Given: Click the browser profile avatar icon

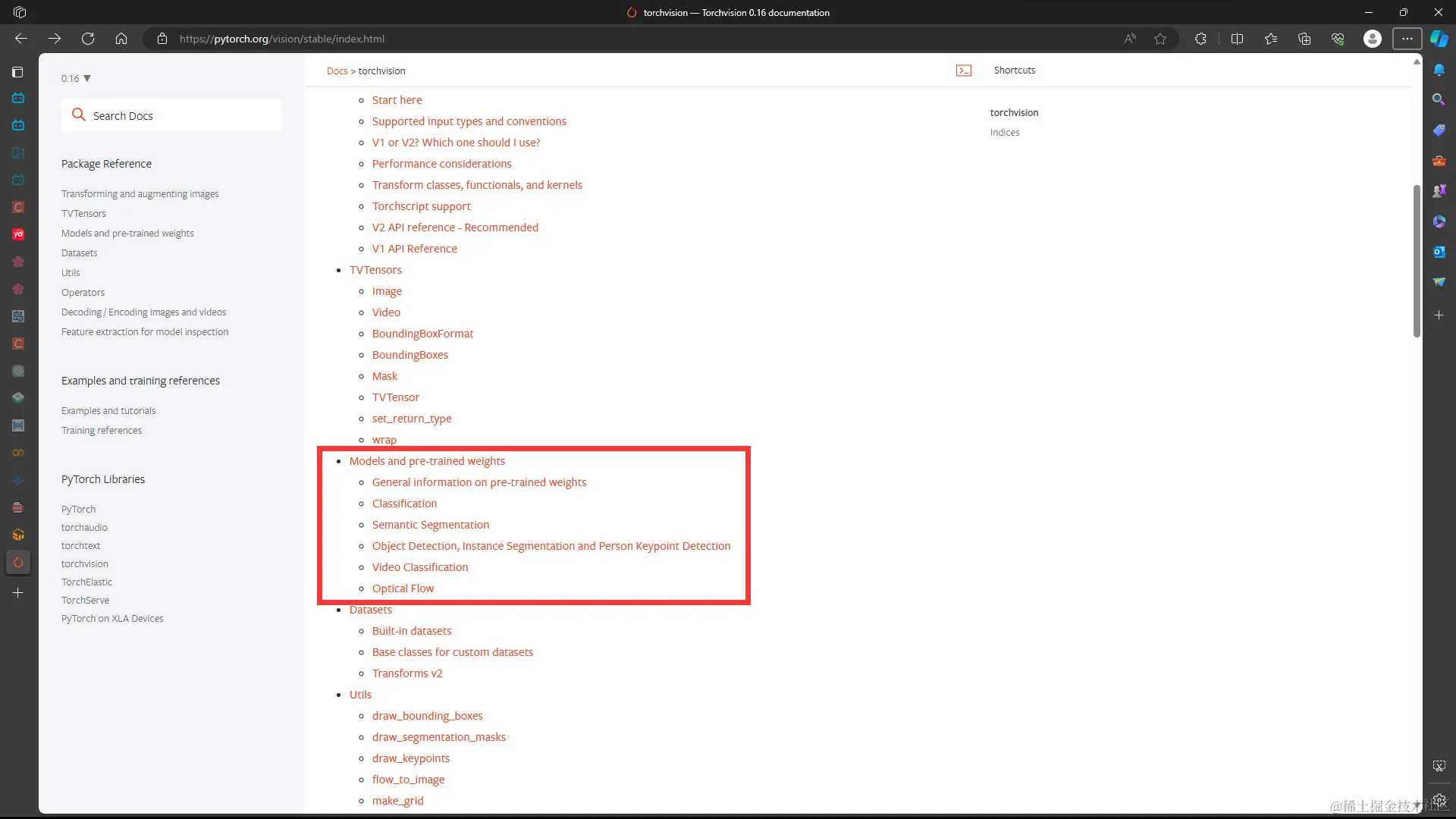Looking at the screenshot, I should point(1372,39).
